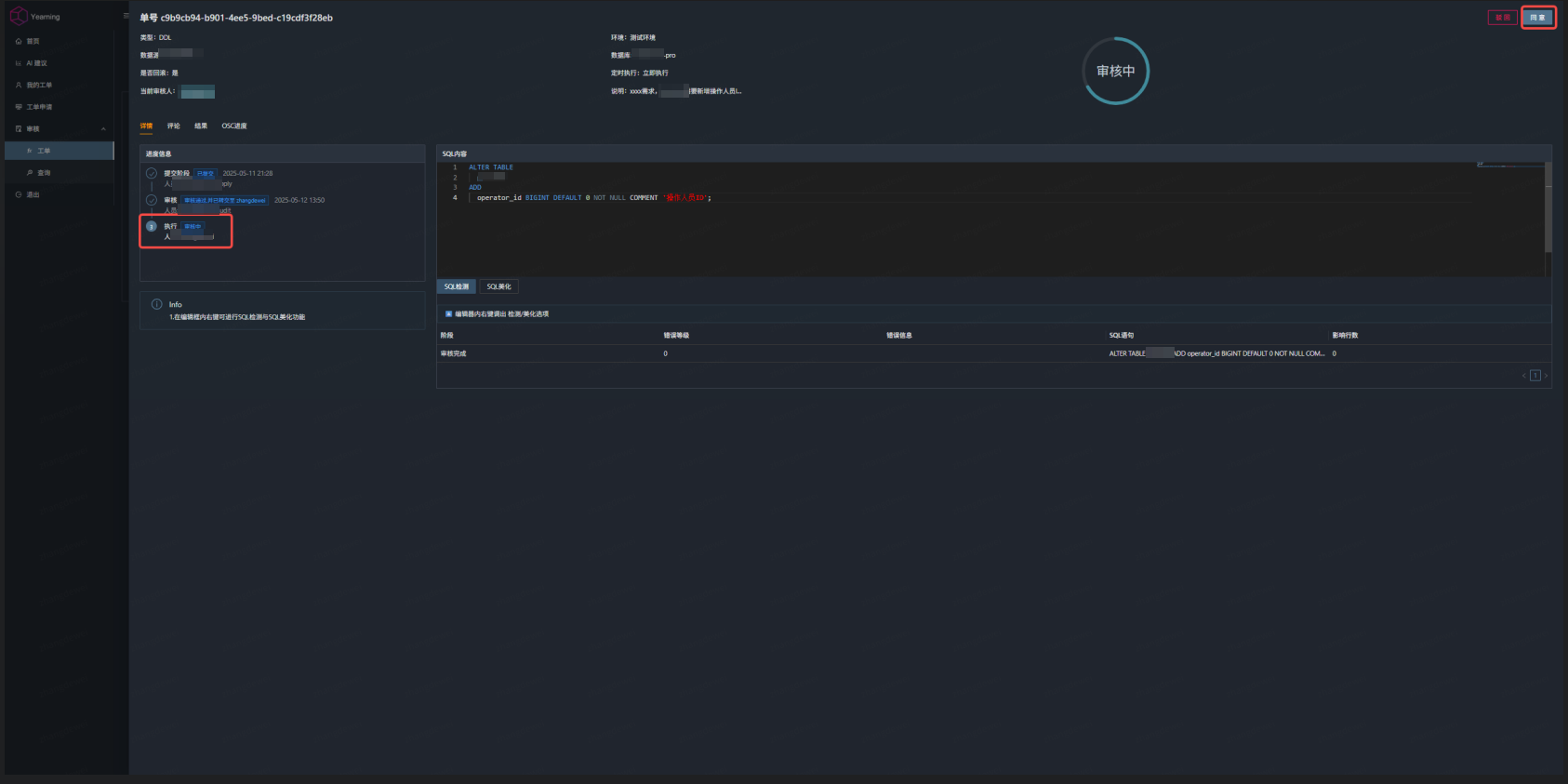
Task: Go to next page in results pagination
Action: tap(1546, 376)
